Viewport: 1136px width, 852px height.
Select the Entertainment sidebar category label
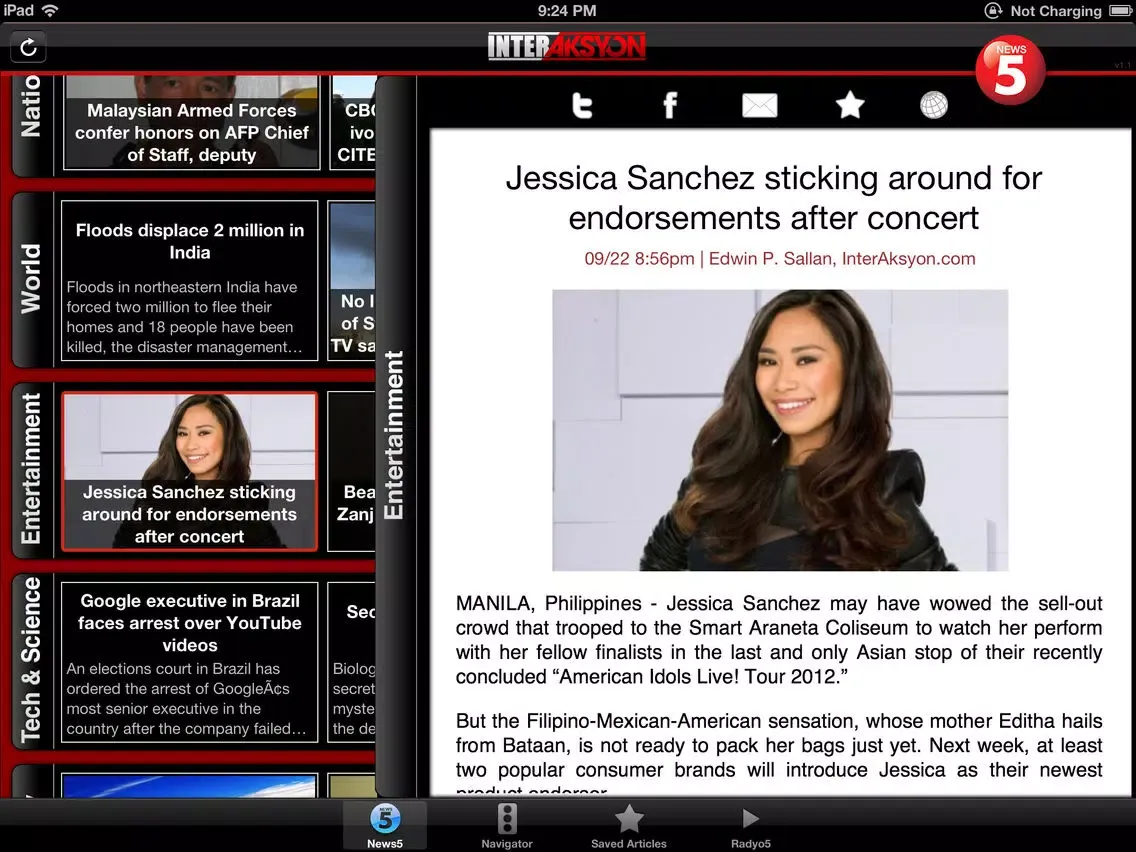pyautogui.click(x=31, y=469)
